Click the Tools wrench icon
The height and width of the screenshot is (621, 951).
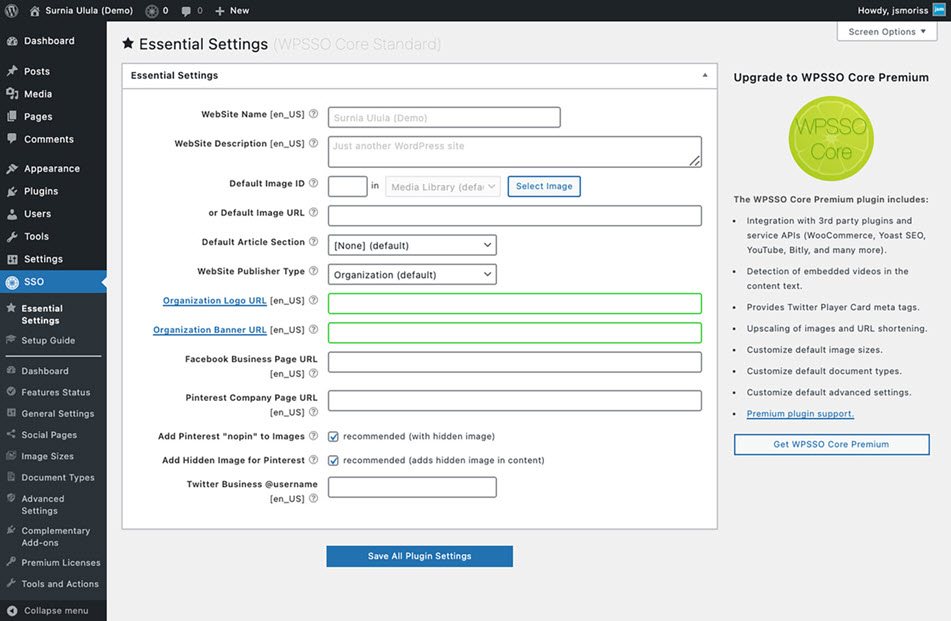pos(12,237)
